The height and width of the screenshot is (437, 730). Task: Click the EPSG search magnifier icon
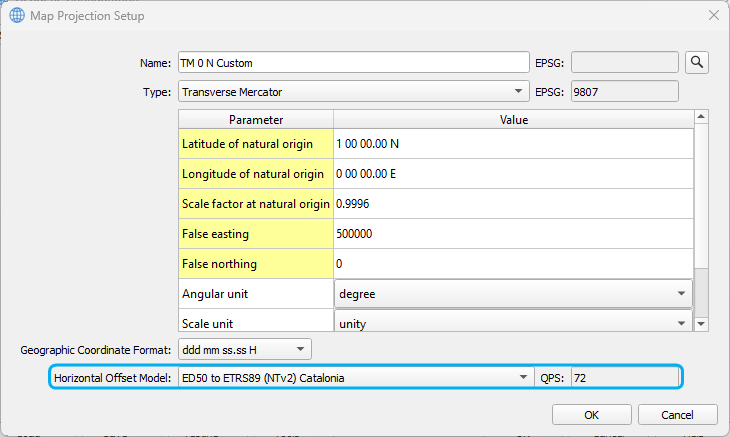point(697,62)
